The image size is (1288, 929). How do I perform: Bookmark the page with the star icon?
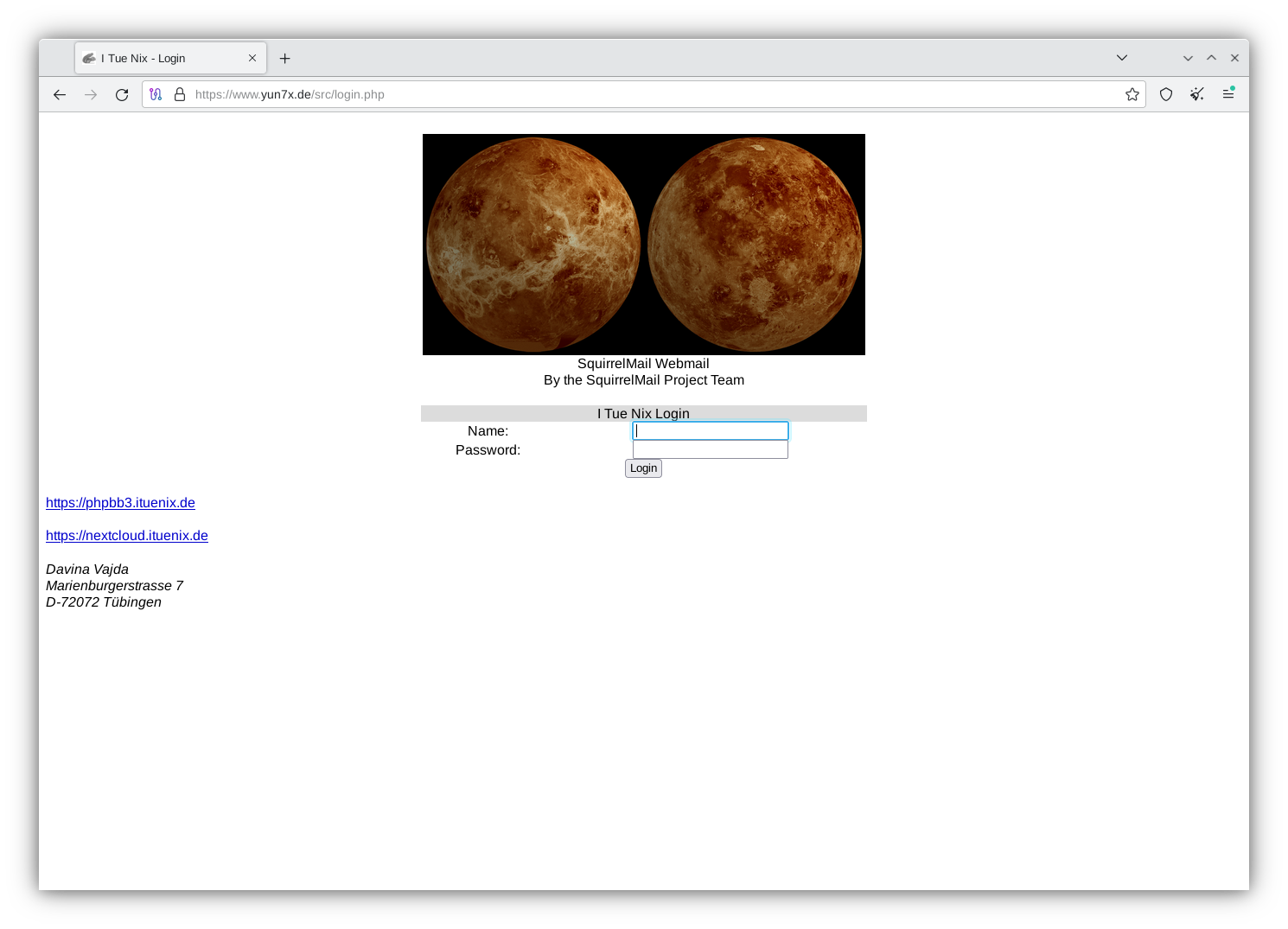coord(1132,94)
